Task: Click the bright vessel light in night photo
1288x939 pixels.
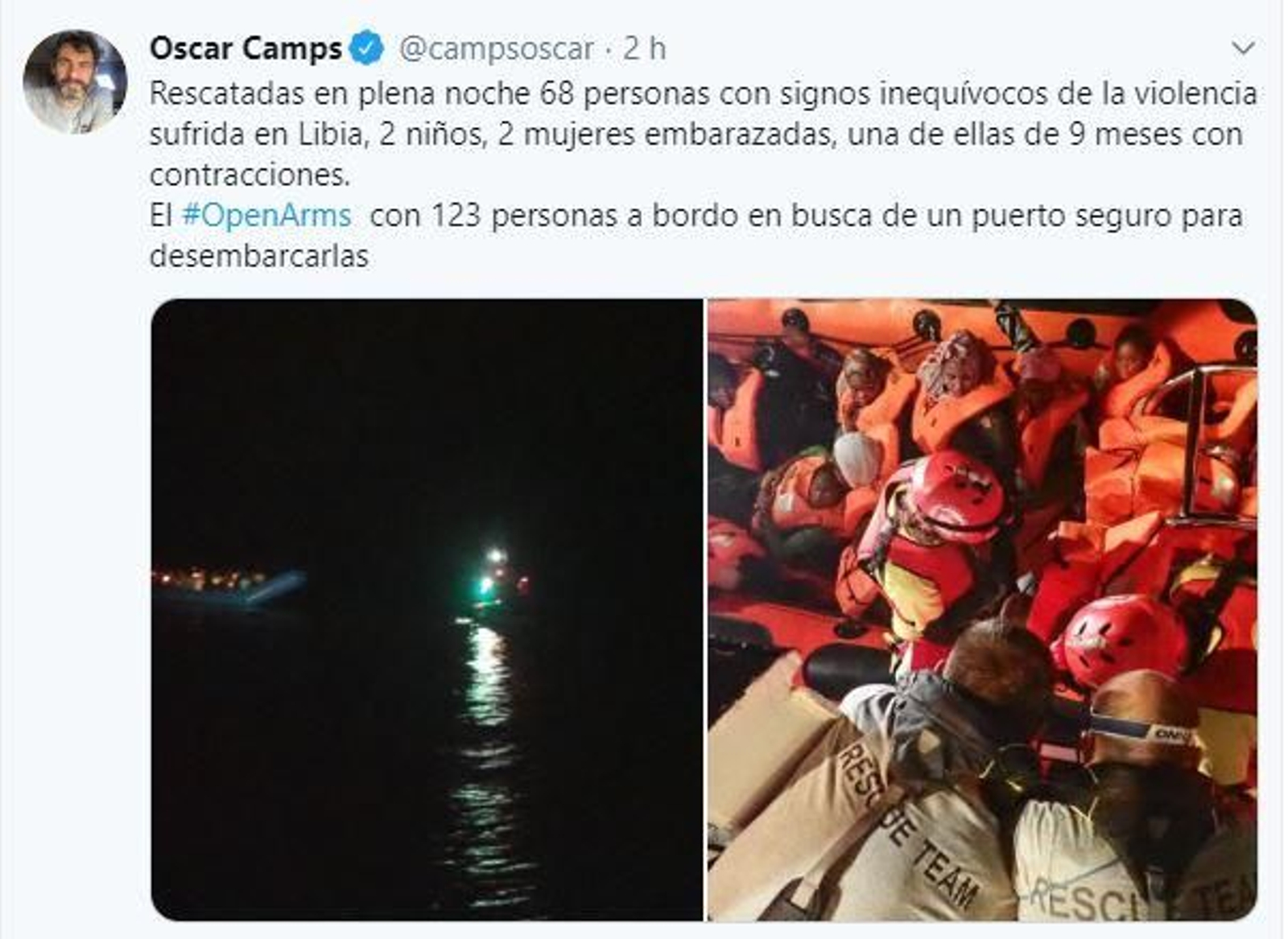Action: pyautogui.click(x=496, y=557)
